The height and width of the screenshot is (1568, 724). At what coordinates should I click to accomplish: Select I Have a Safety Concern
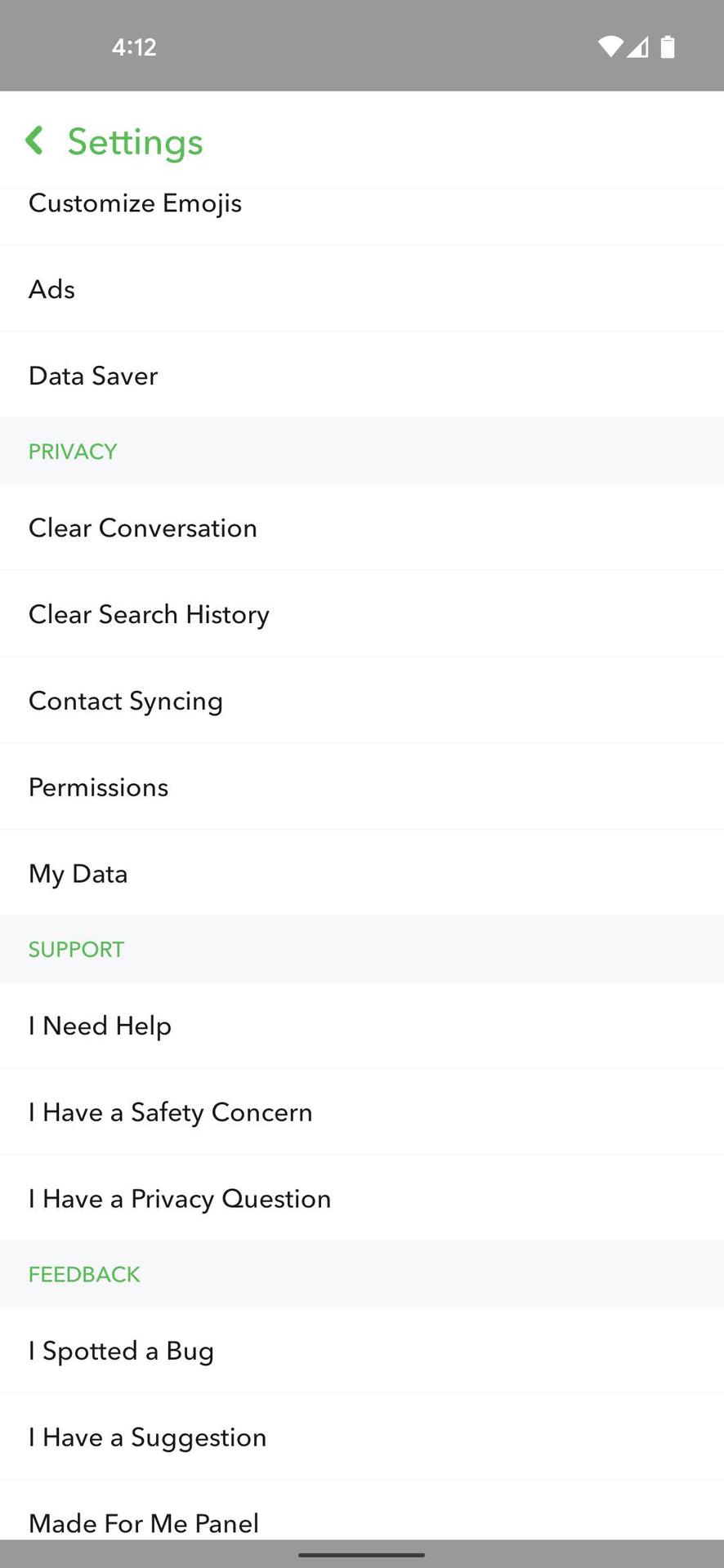tap(170, 1112)
